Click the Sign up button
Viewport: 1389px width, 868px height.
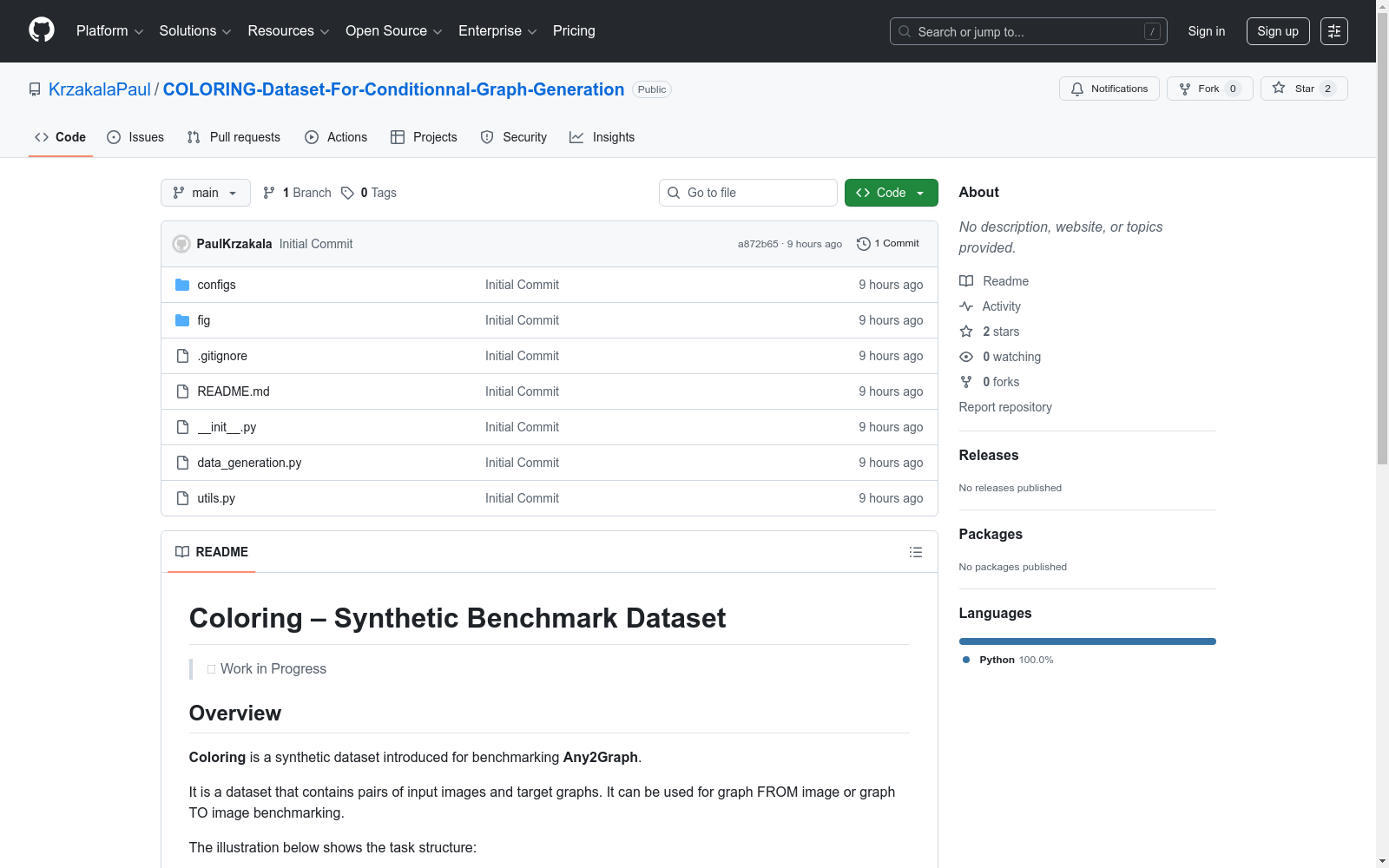pyautogui.click(x=1278, y=31)
